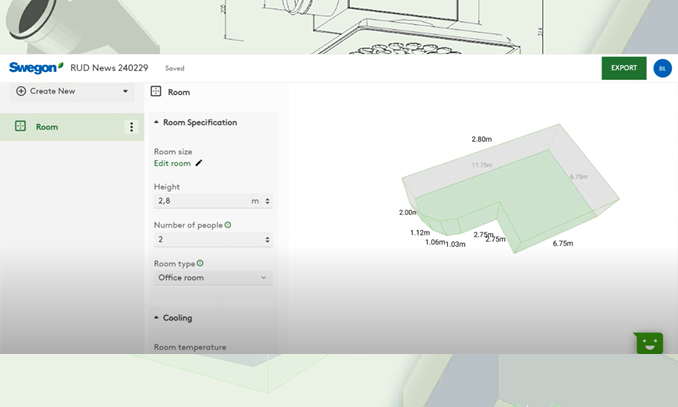The height and width of the screenshot is (407, 678).
Task: Collapse the Cooling section
Action: (x=156, y=318)
